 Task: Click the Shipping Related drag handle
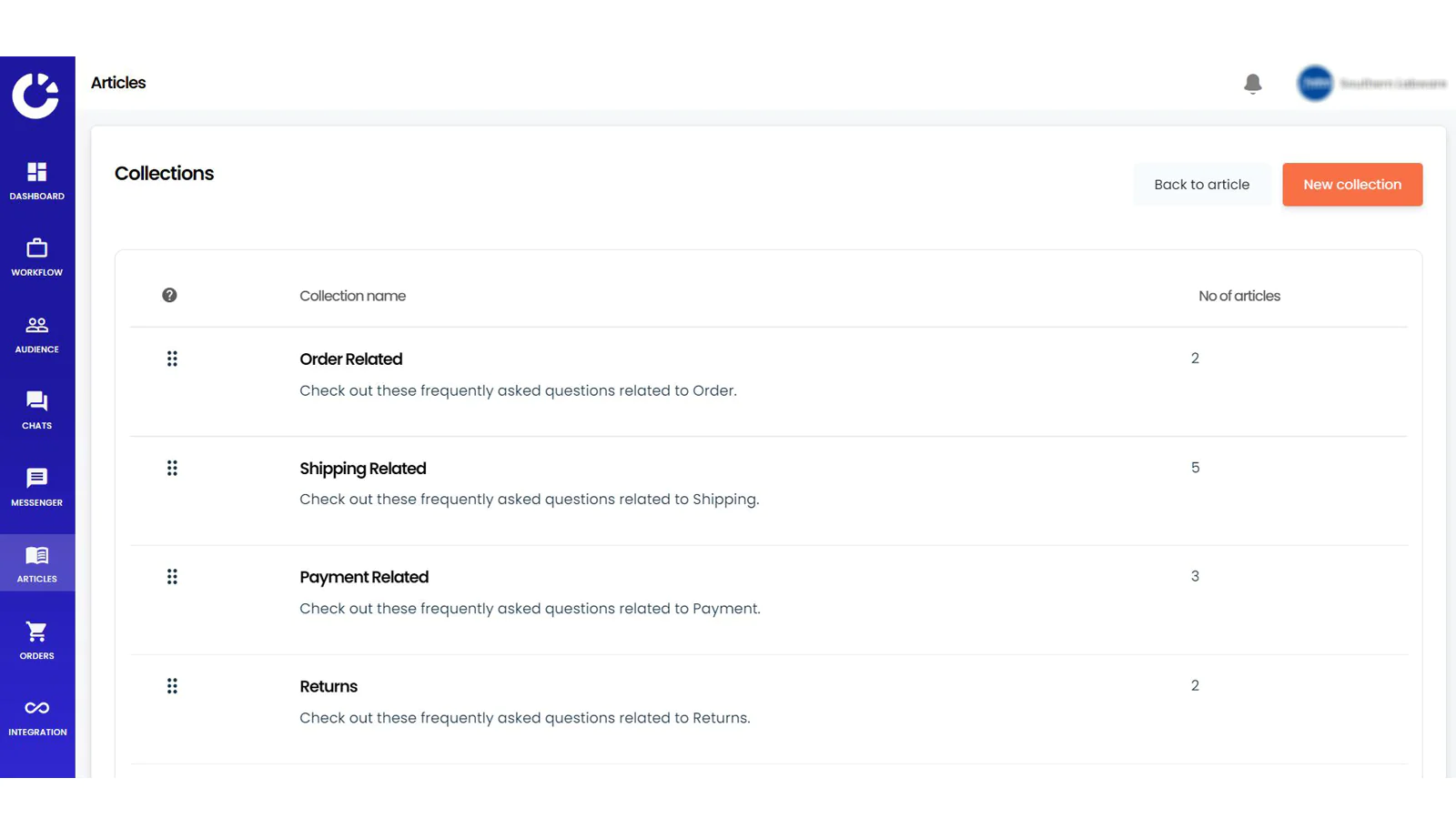tap(172, 468)
